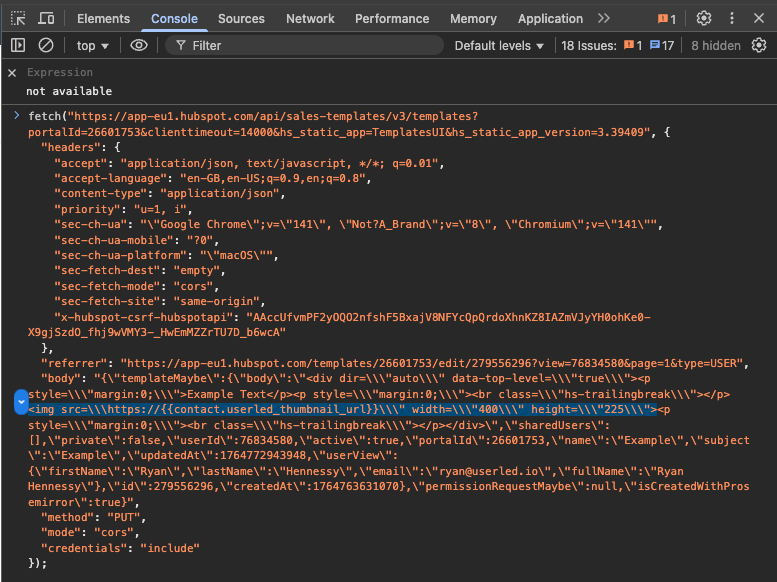Toggle the live expression eye icon
The height and width of the screenshot is (582, 777).
click(138, 45)
